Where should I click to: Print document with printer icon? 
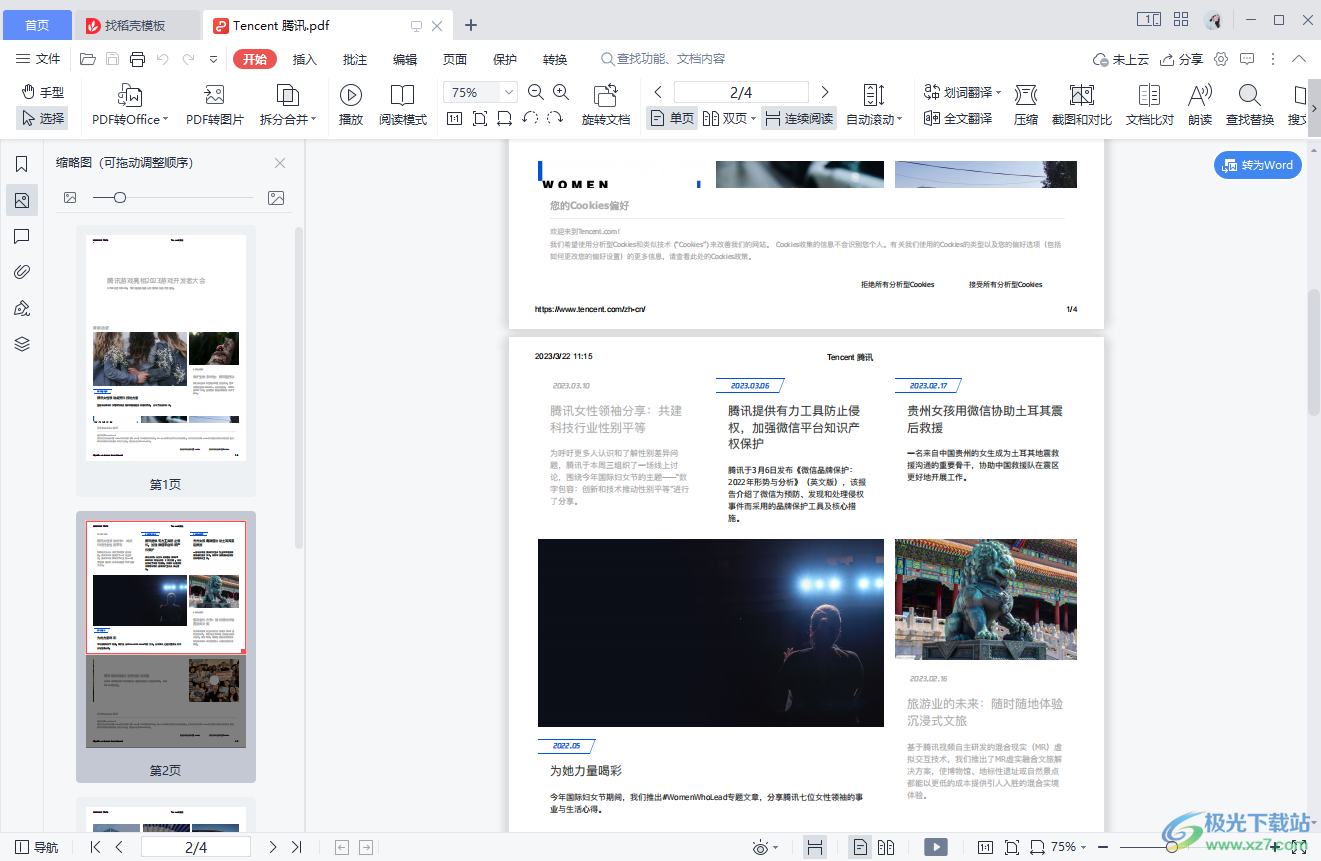click(x=137, y=59)
